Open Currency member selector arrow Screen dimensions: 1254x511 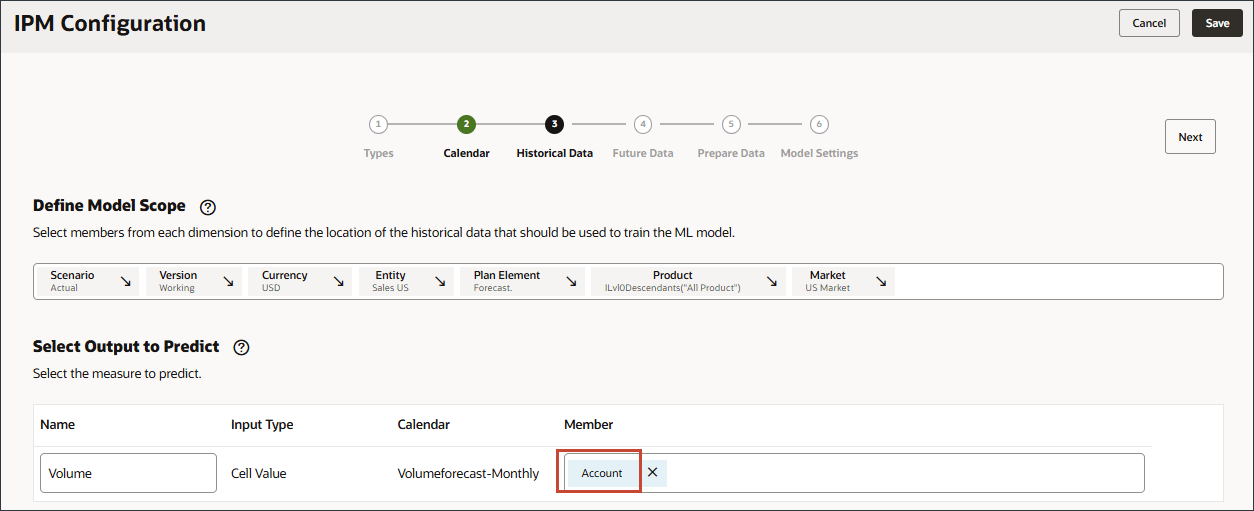coord(339,282)
